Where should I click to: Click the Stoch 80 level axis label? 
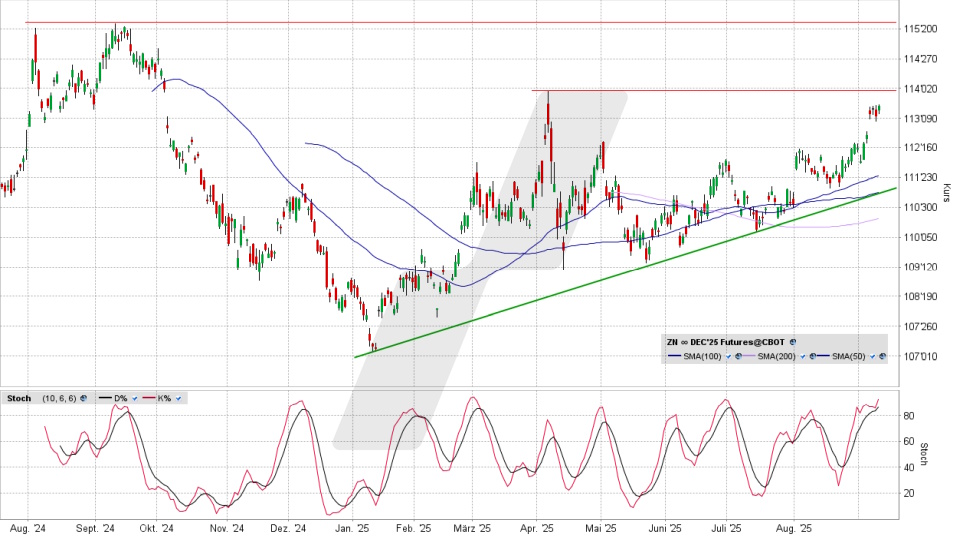[x=909, y=416]
